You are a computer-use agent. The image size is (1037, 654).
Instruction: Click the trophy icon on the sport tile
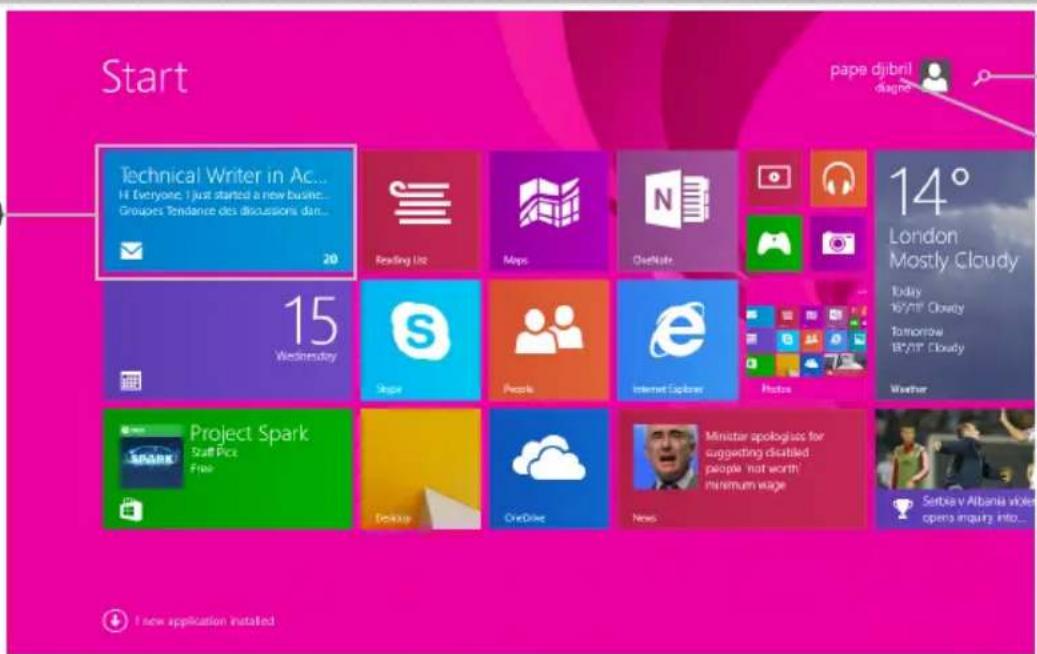coord(902,508)
